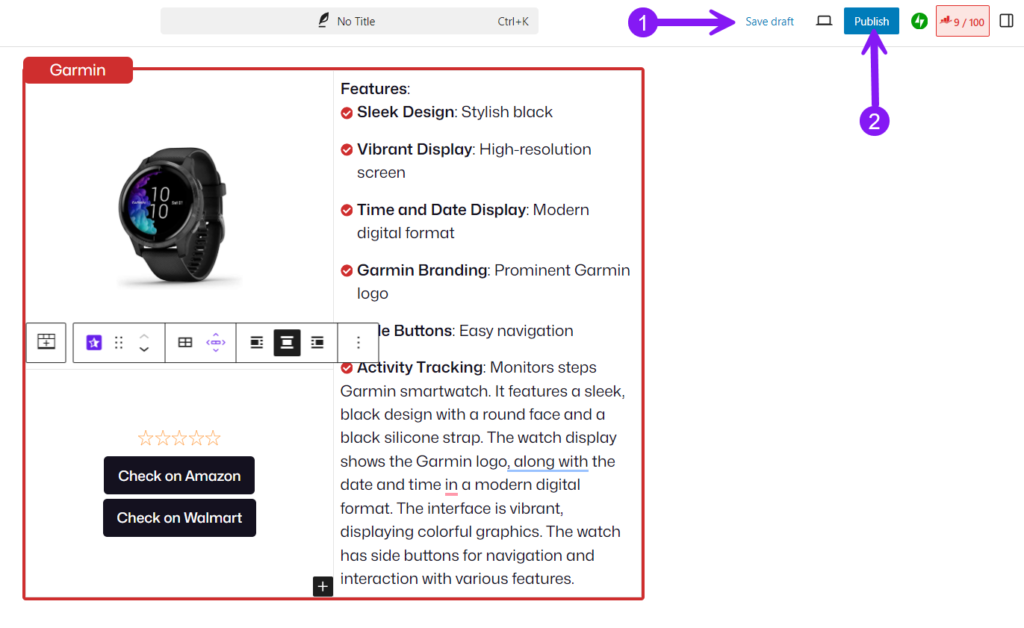Click the block drag handle dots
Screen dimensions: 1024x628
pos(119,343)
